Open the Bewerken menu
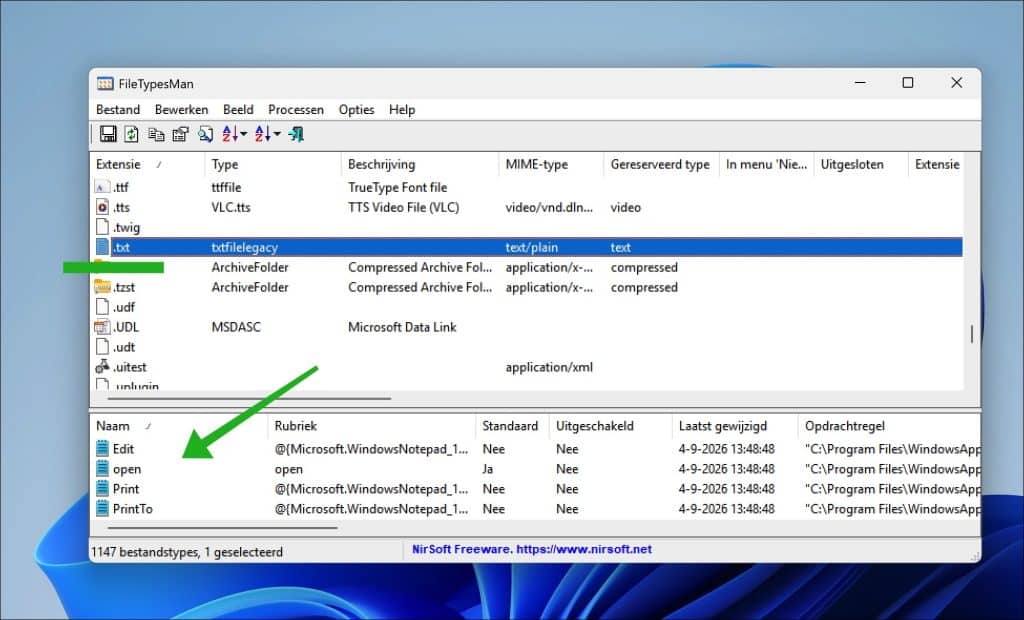Image resolution: width=1024 pixels, height=620 pixels. point(182,110)
